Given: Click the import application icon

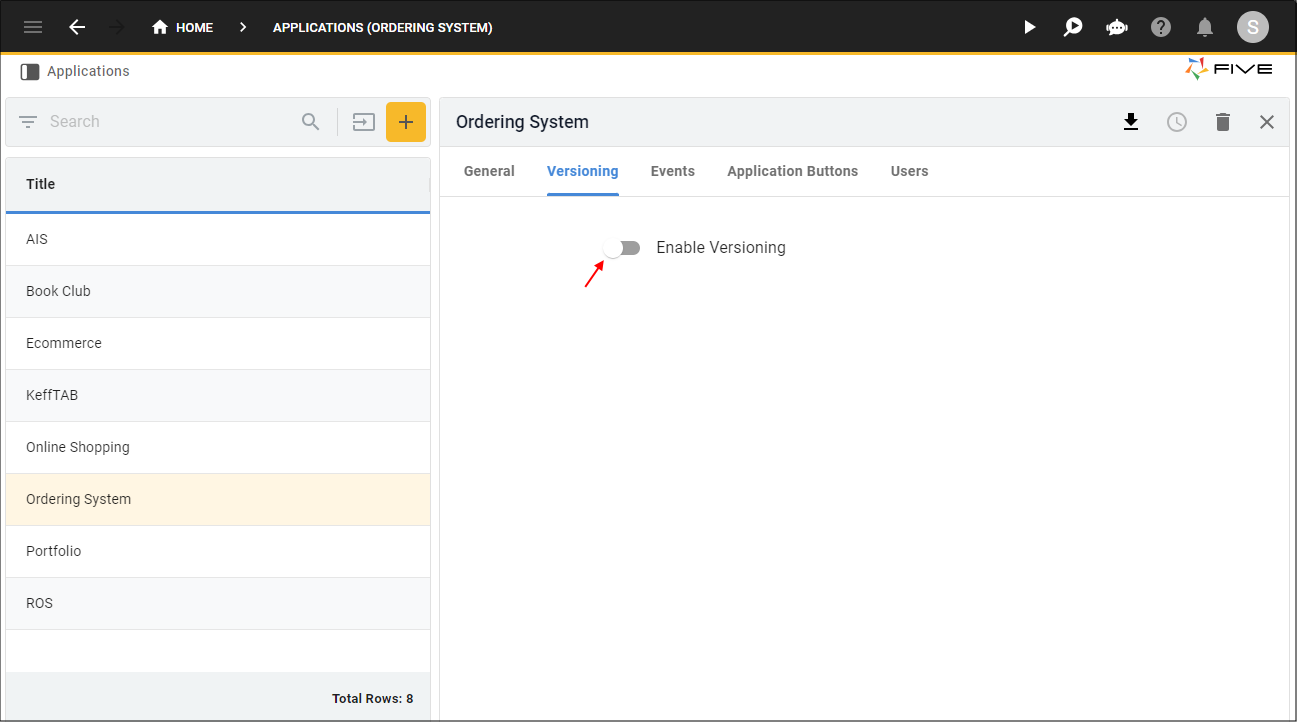Looking at the screenshot, I should [364, 122].
